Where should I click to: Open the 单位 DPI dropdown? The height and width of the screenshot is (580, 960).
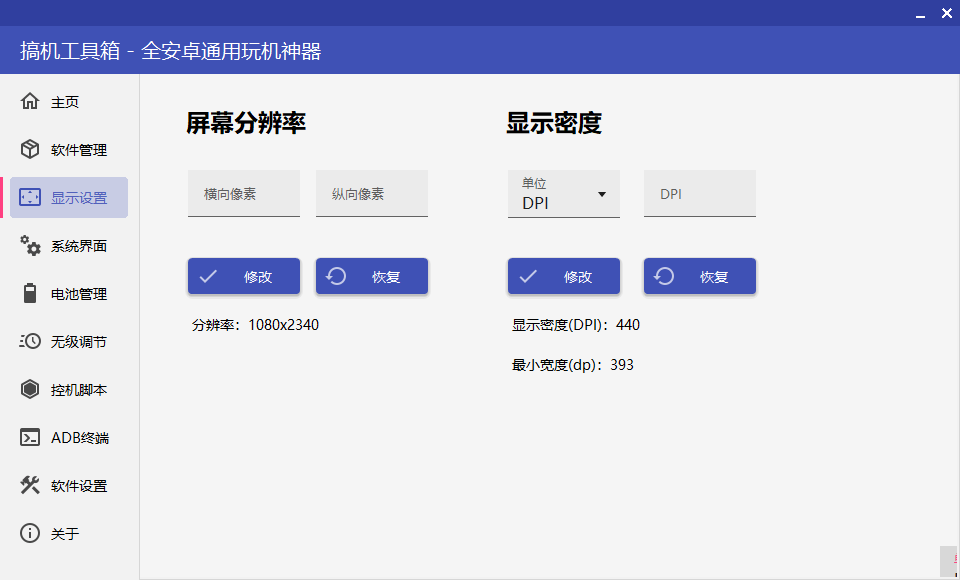tap(564, 194)
